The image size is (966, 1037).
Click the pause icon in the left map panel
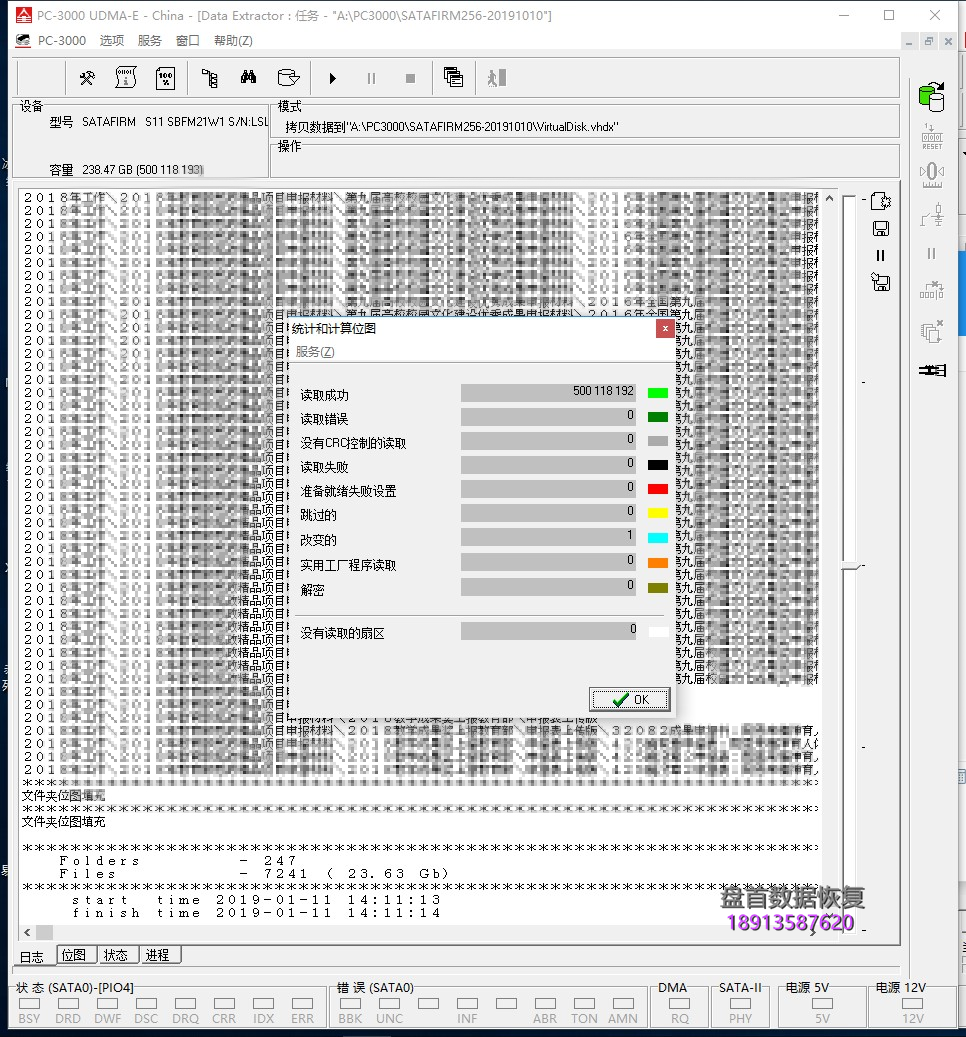881,256
